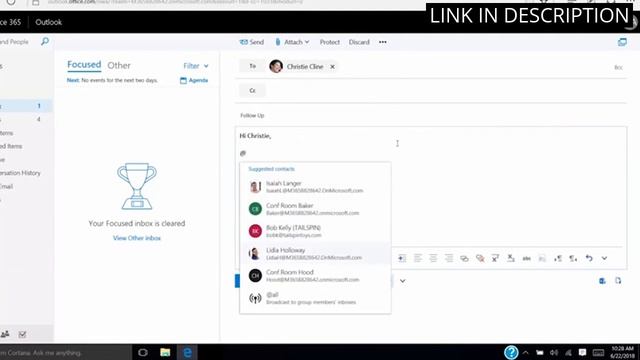Click the document icon at the compose bottom right
640x360 pixels.
coord(618,281)
